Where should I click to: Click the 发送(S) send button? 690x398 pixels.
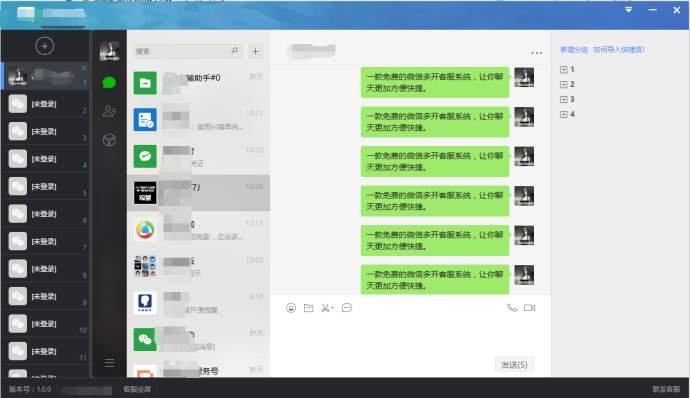514,365
